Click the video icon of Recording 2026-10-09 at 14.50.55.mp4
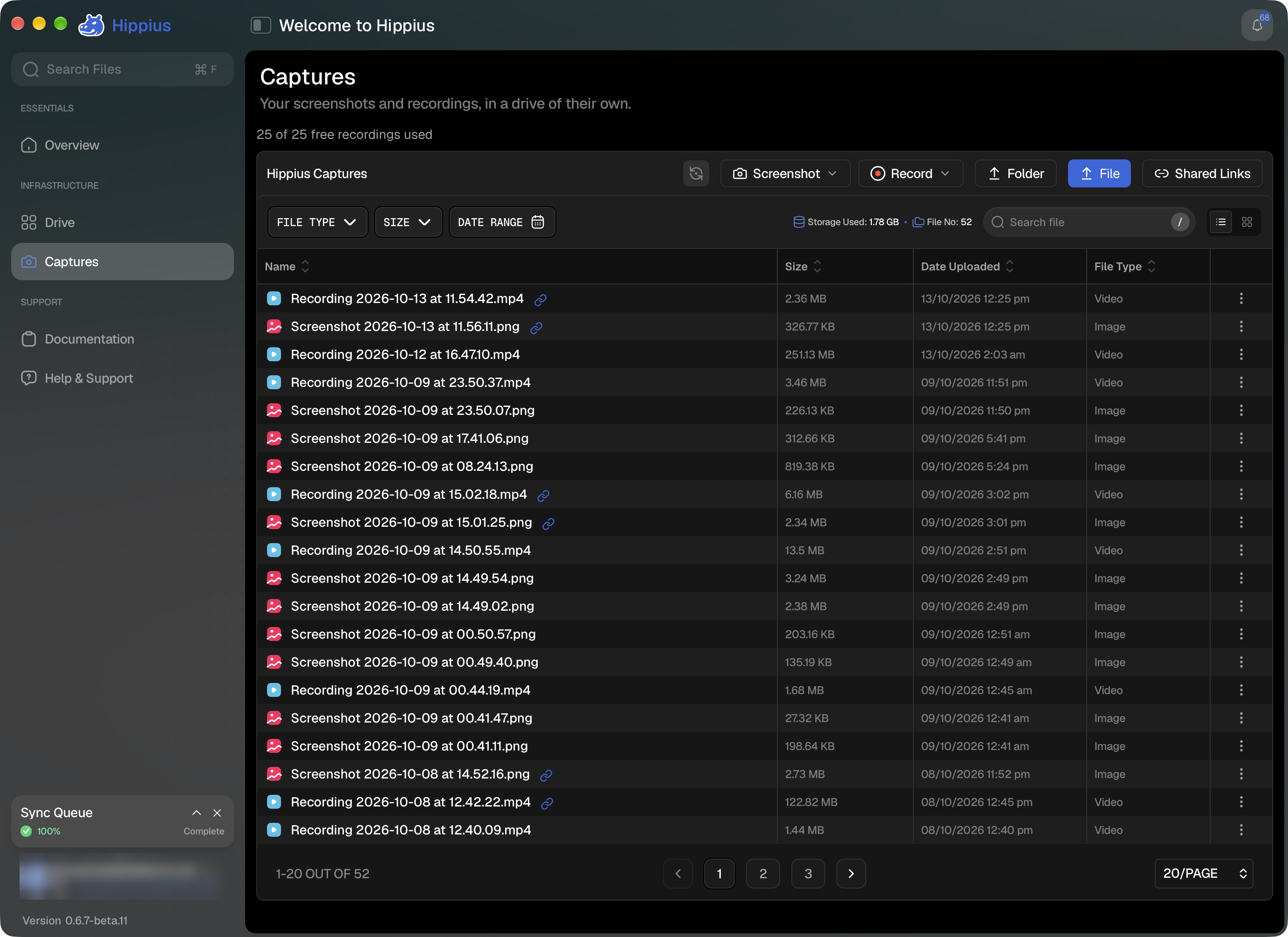 274,550
